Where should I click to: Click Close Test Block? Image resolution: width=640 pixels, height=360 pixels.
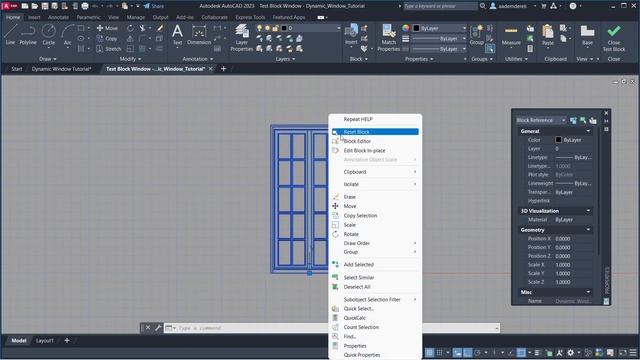coord(613,38)
